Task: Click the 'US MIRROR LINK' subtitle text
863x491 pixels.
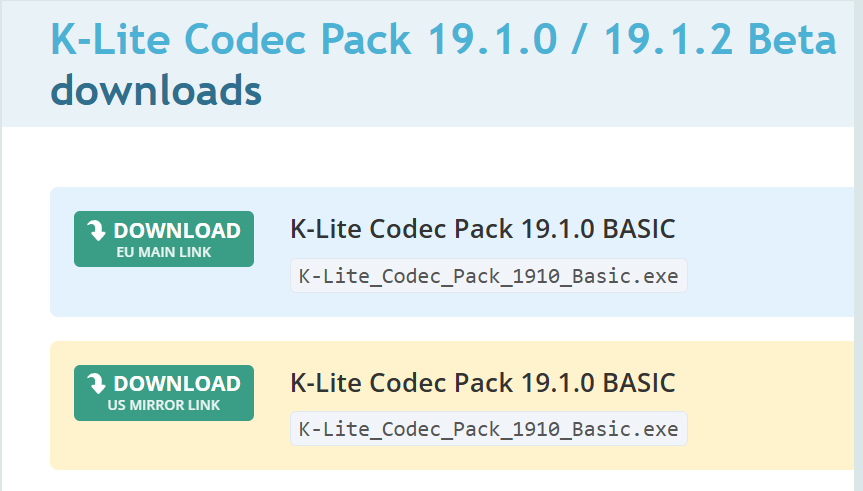Action: [164, 405]
